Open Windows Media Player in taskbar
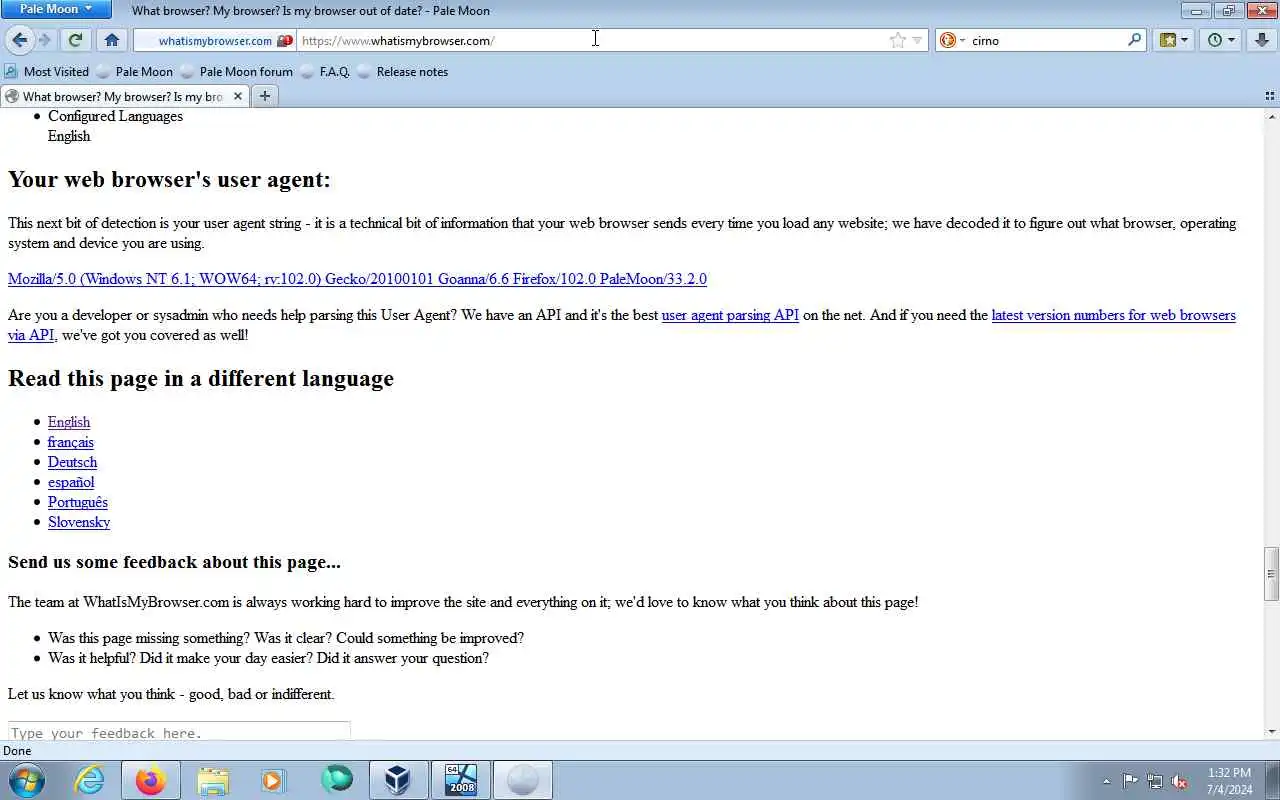Screen dimensions: 1280x800 click(274, 780)
